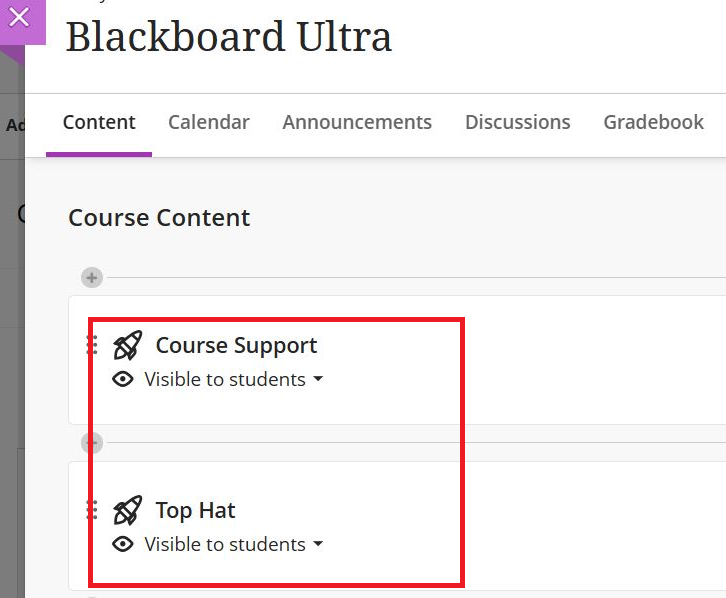Click the eye icon under Course Support
Image resolution: width=726 pixels, height=598 pixels.
click(123, 380)
